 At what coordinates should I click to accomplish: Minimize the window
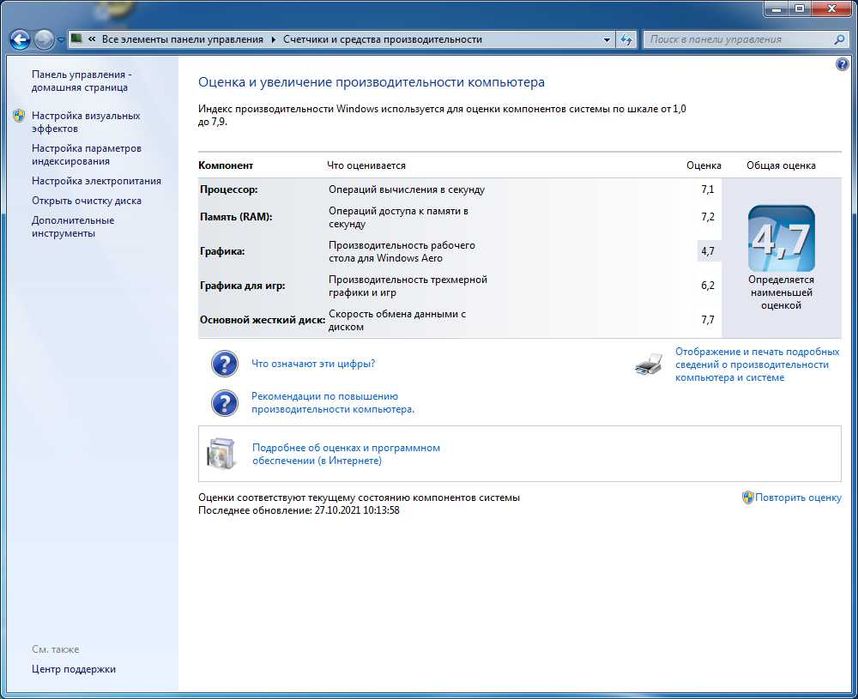click(x=776, y=8)
